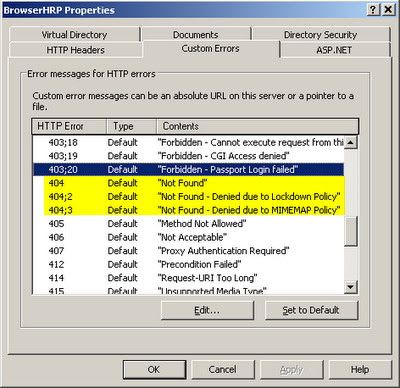Screen dimensions: 400x388
Task: Click the Apply button
Action: pyautogui.click(x=291, y=369)
